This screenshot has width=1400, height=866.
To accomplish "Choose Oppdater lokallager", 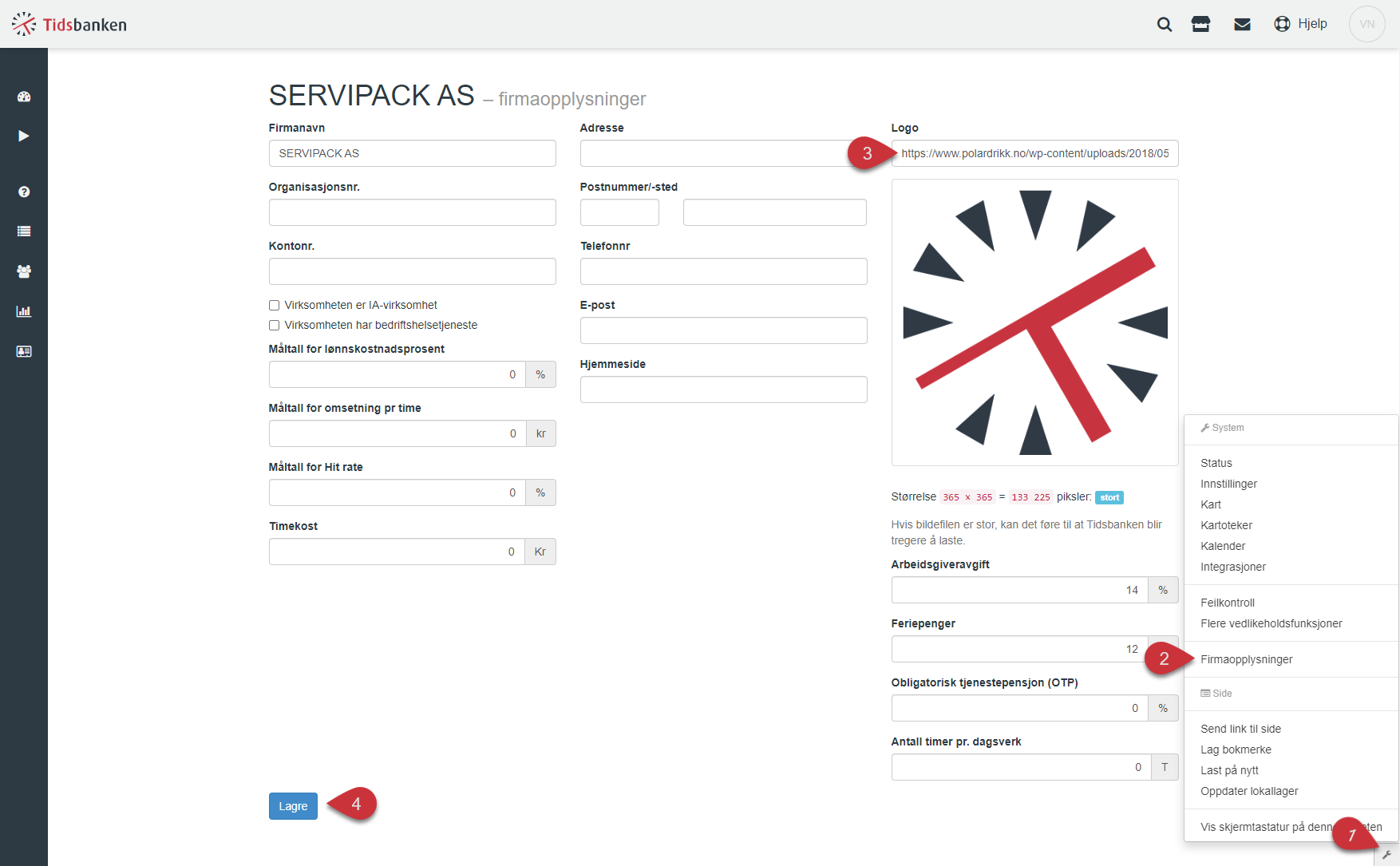I will coord(1249,791).
